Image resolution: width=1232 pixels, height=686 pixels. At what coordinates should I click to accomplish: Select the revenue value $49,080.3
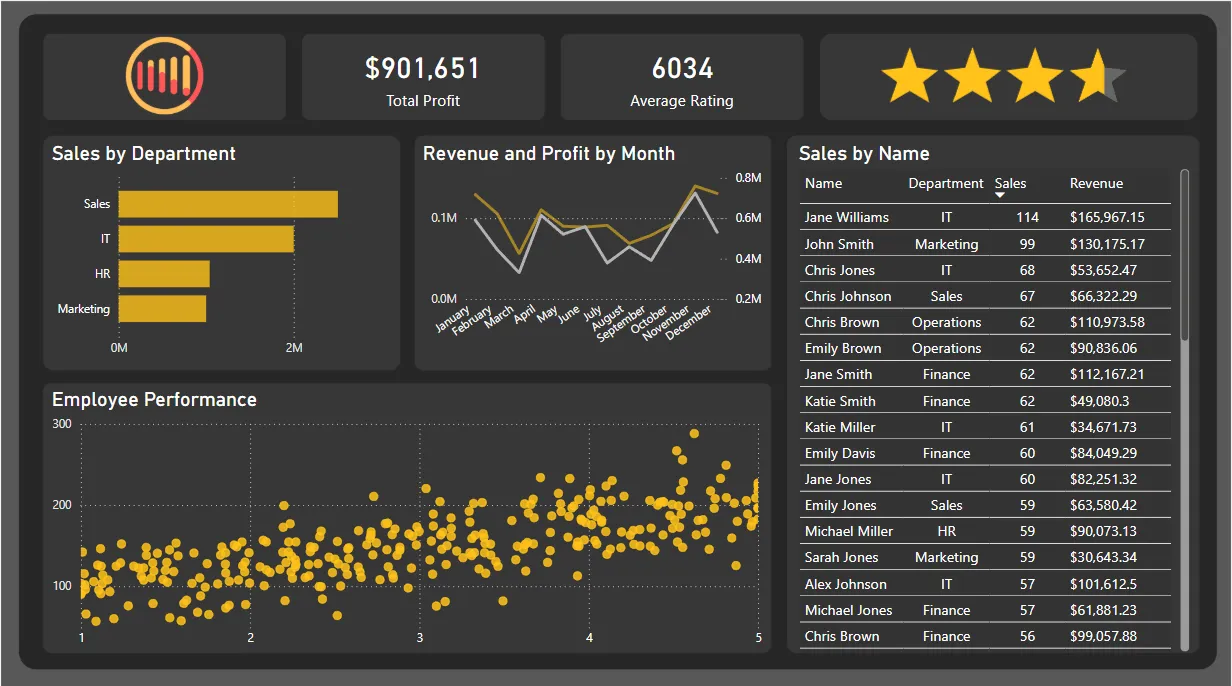(1099, 401)
